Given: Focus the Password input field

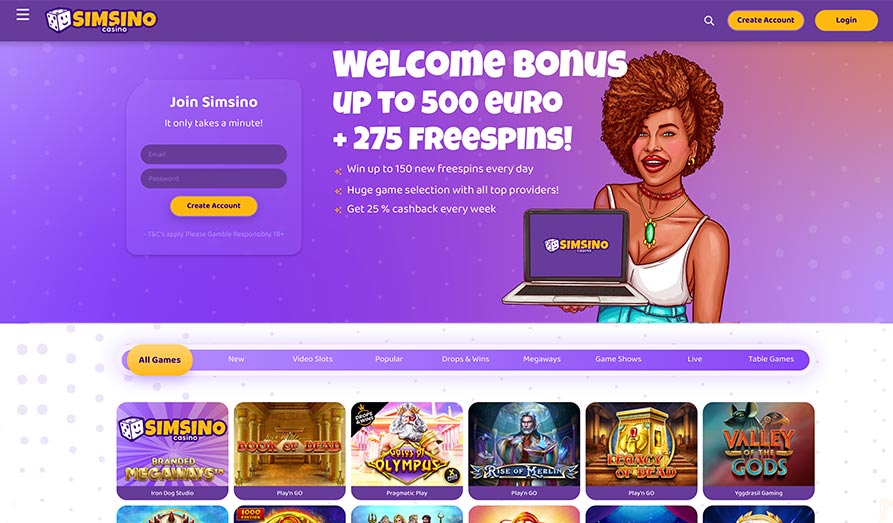Looking at the screenshot, I should (x=214, y=178).
